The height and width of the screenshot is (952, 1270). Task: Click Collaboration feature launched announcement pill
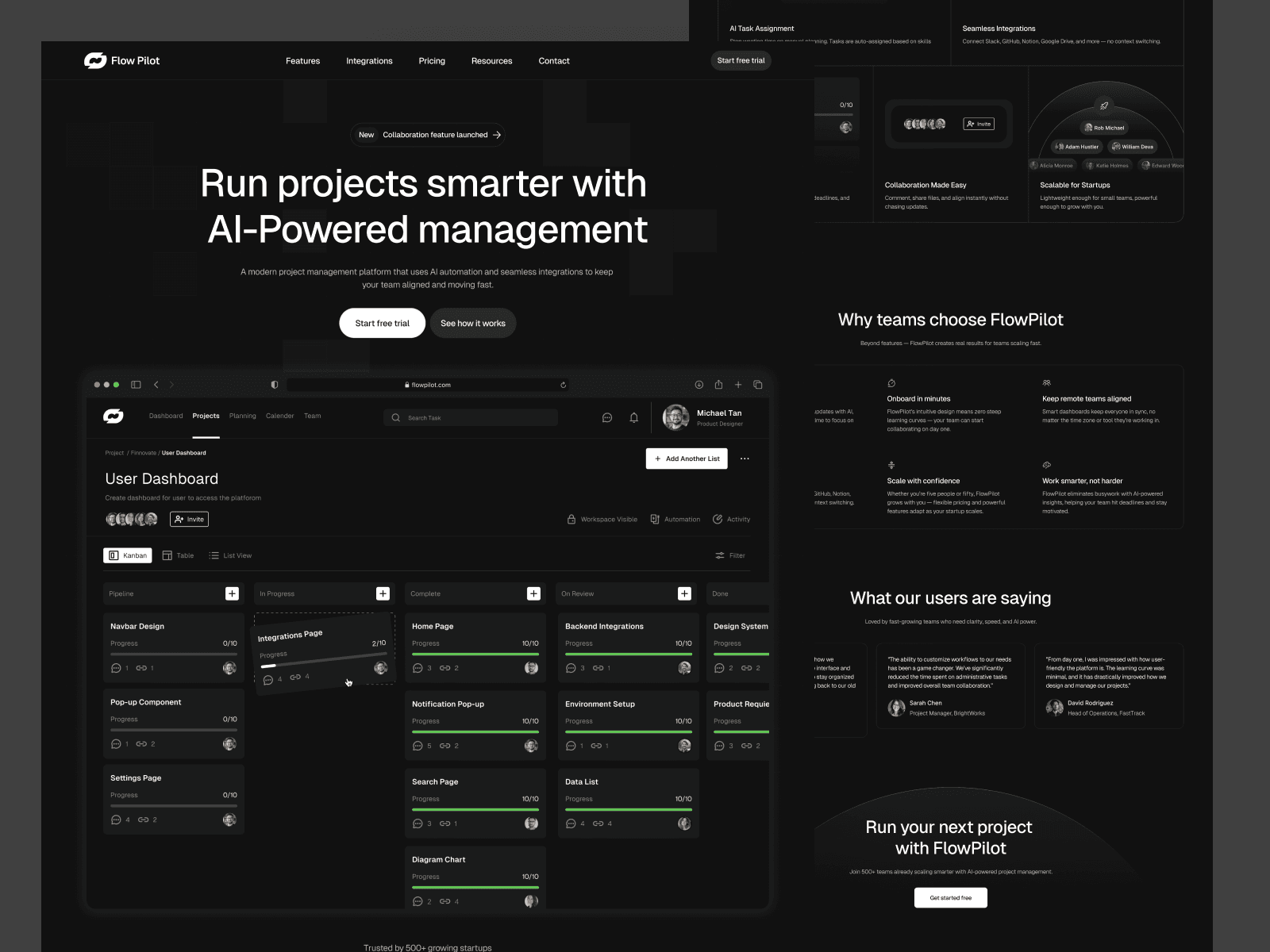coord(428,135)
